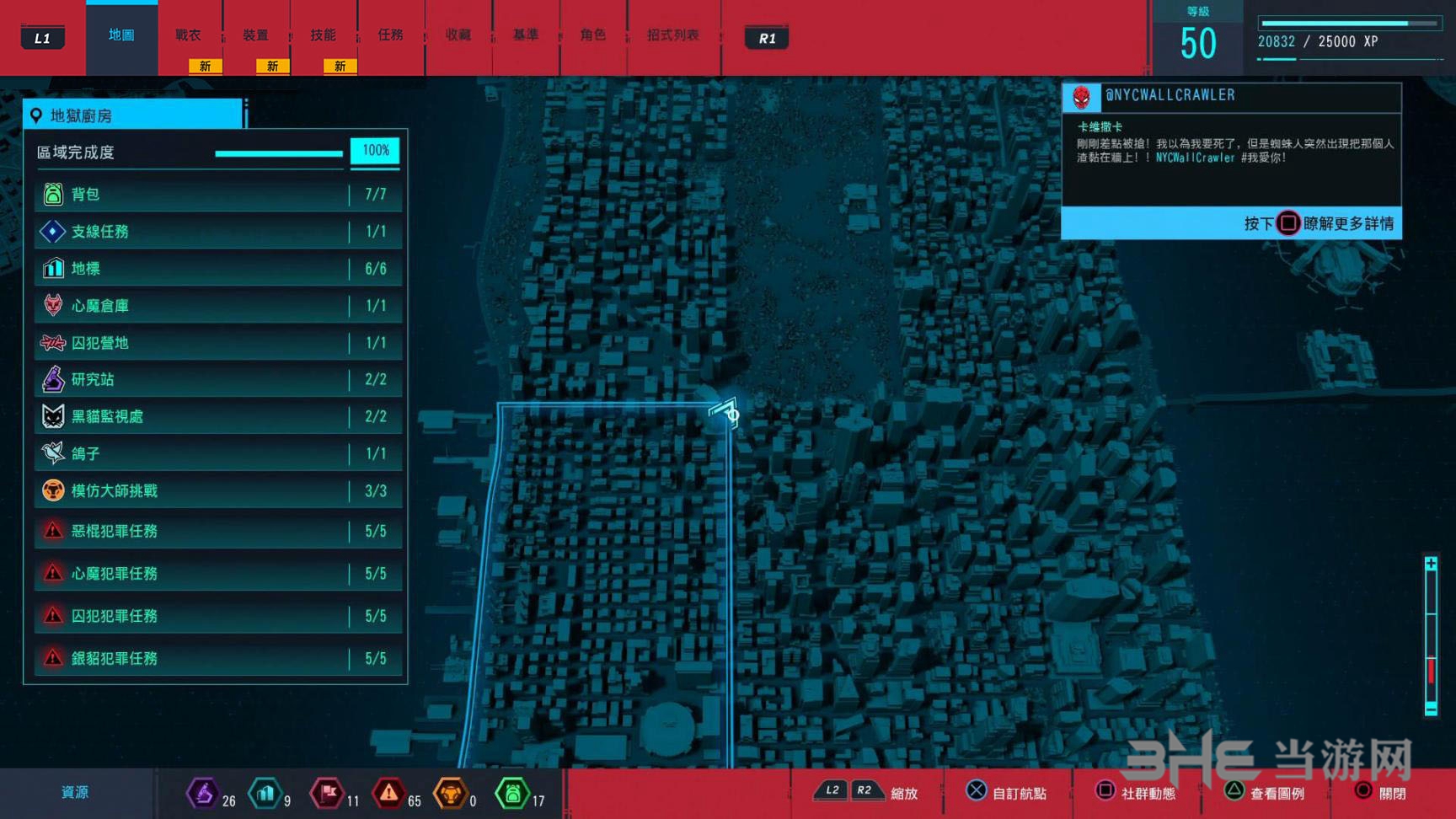
Task: Open the 角色 characters tab
Action: click(x=593, y=35)
